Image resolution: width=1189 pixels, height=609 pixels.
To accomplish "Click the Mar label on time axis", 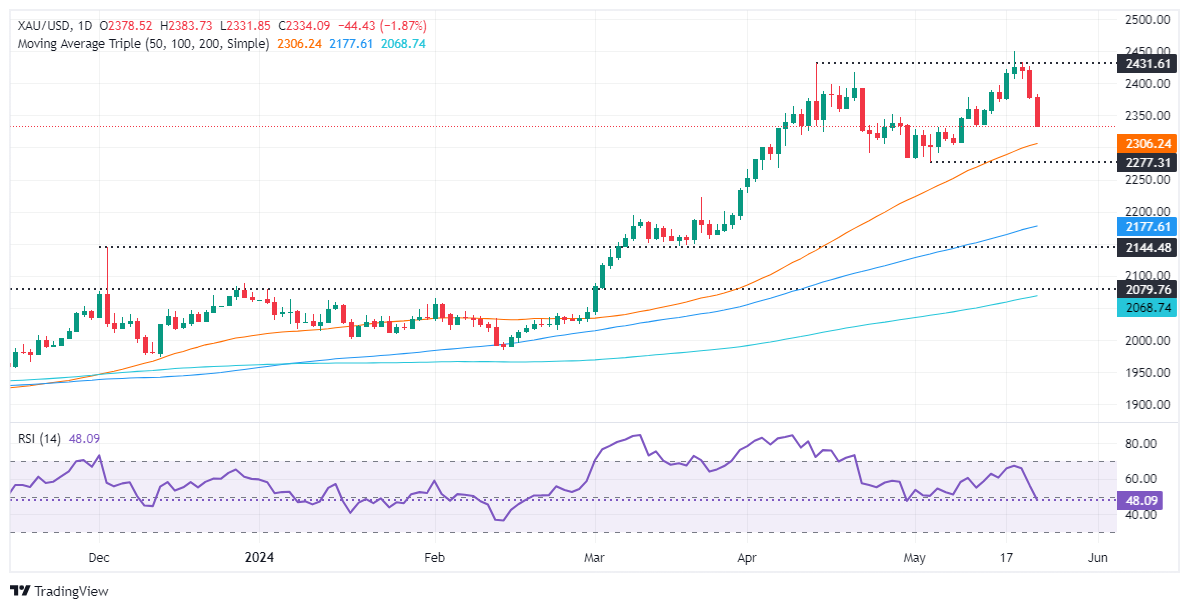I will coord(594,555).
